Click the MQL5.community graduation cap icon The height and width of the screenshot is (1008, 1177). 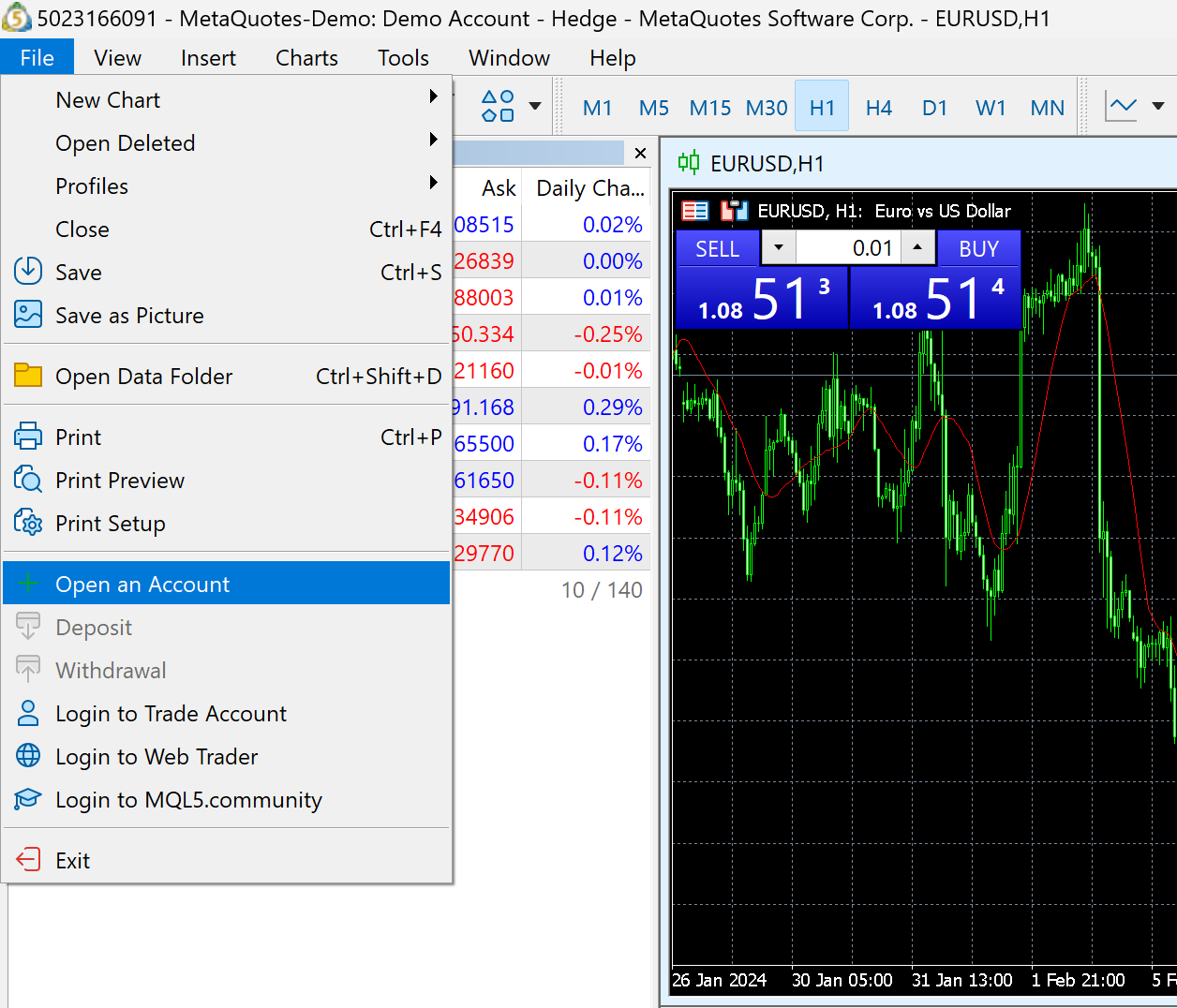[x=28, y=799]
